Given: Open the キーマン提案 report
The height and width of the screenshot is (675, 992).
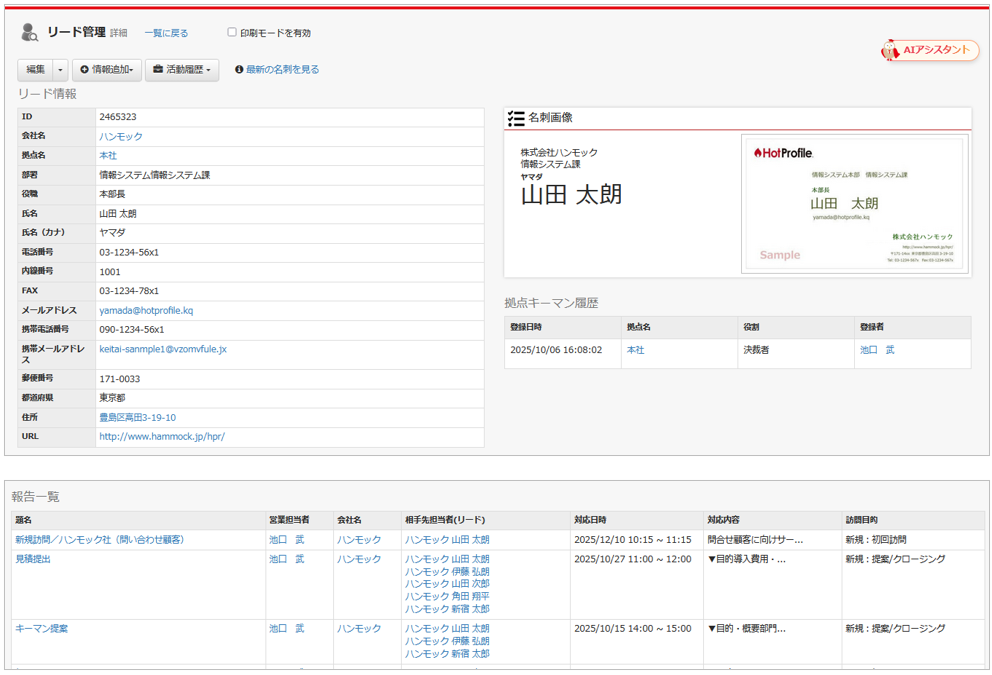Looking at the screenshot, I should pos(41,629).
